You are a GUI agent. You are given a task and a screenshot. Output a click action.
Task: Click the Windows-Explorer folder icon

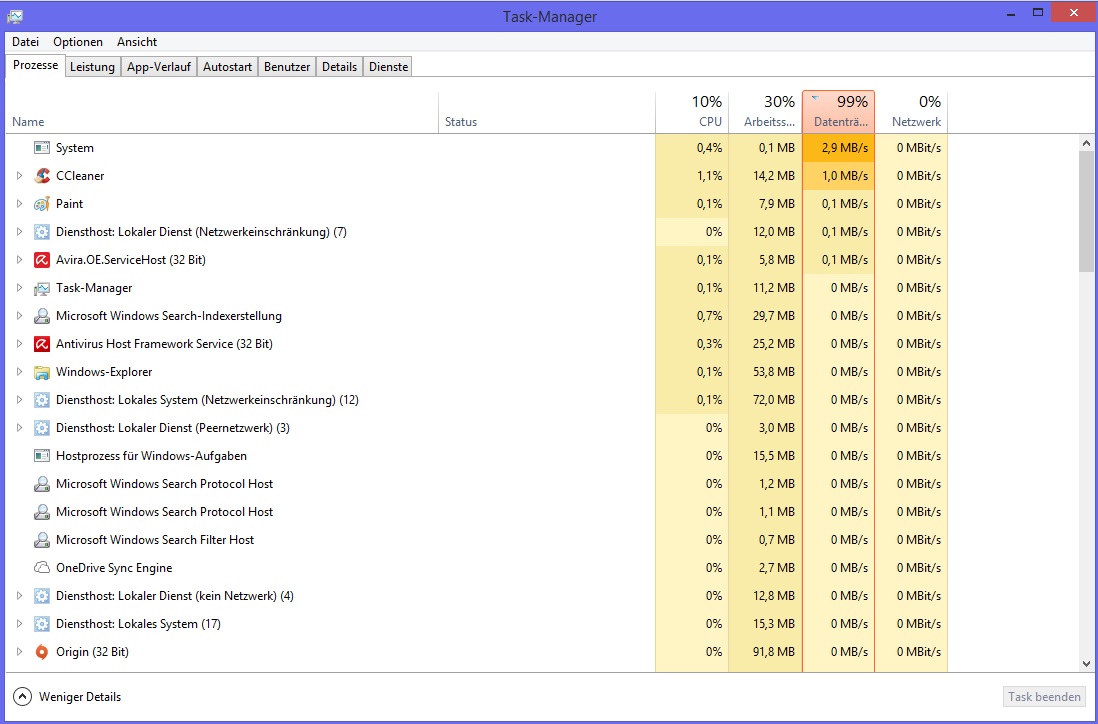(x=42, y=372)
